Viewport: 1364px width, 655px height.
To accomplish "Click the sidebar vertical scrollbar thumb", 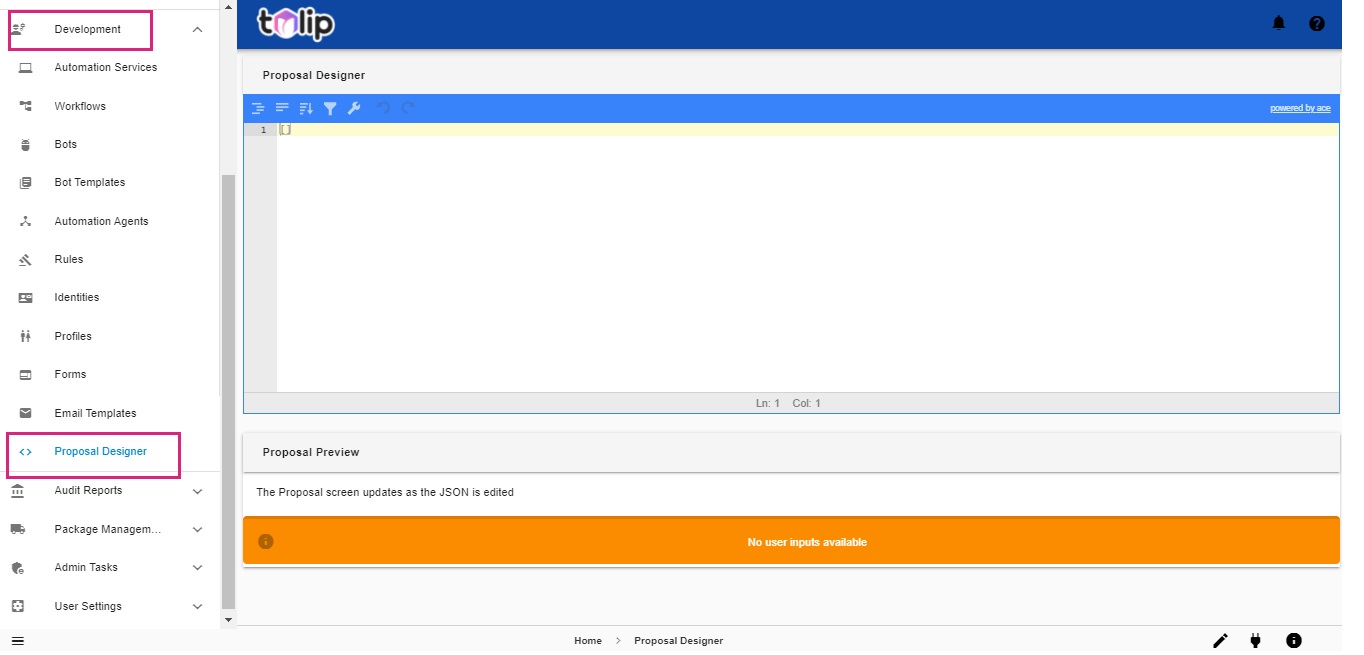I will pyautogui.click(x=228, y=392).
